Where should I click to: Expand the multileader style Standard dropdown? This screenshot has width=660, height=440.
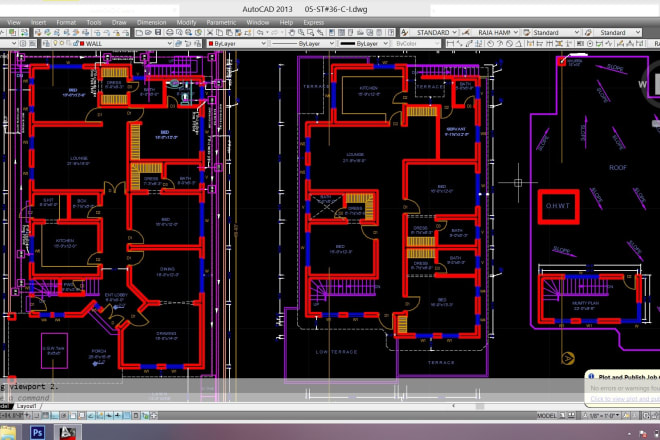pos(638,32)
